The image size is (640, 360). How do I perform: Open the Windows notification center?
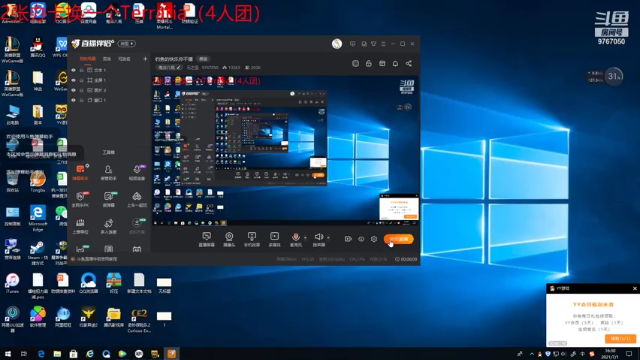click(629, 354)
